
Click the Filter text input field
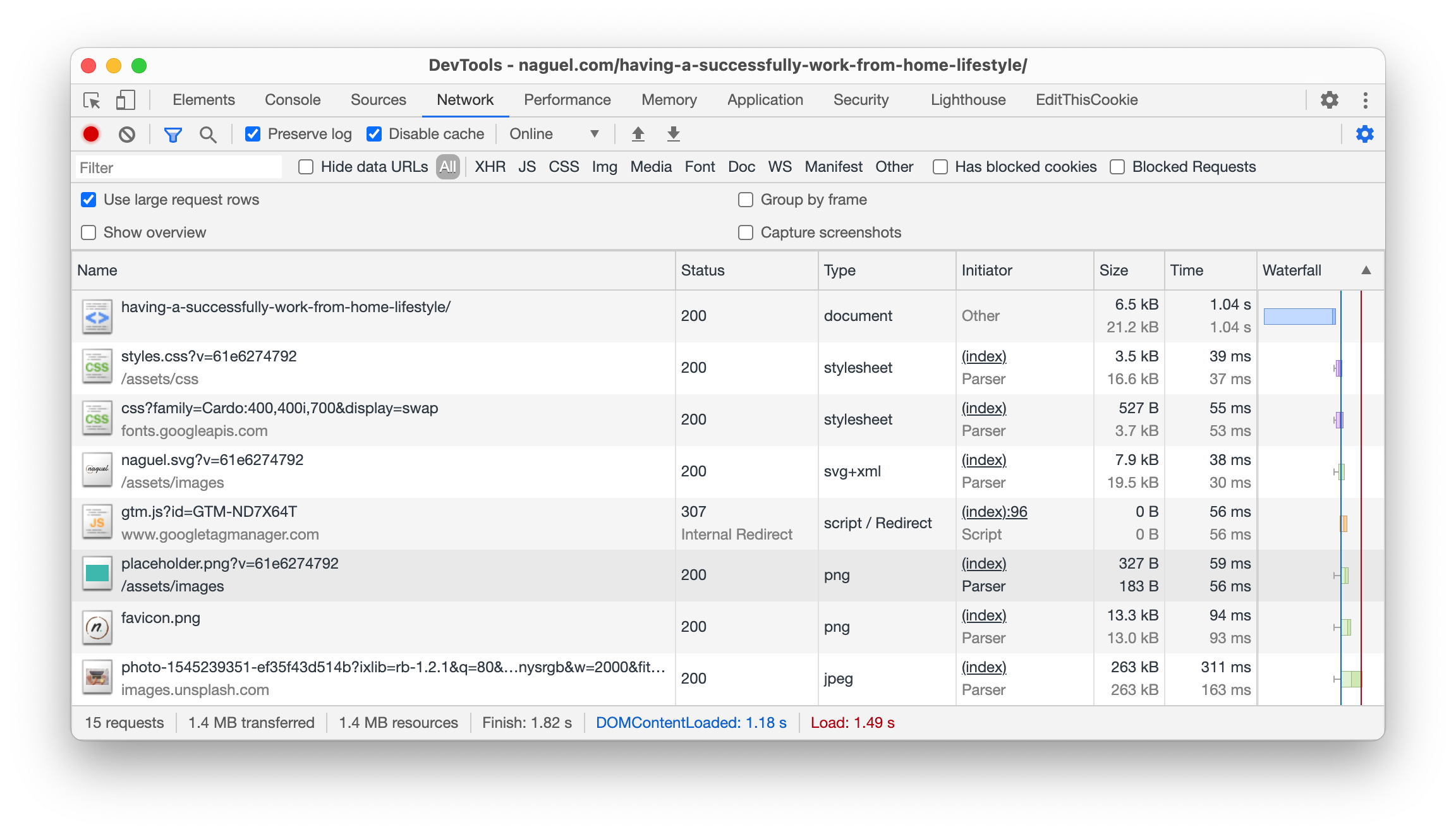click(178, 167)
